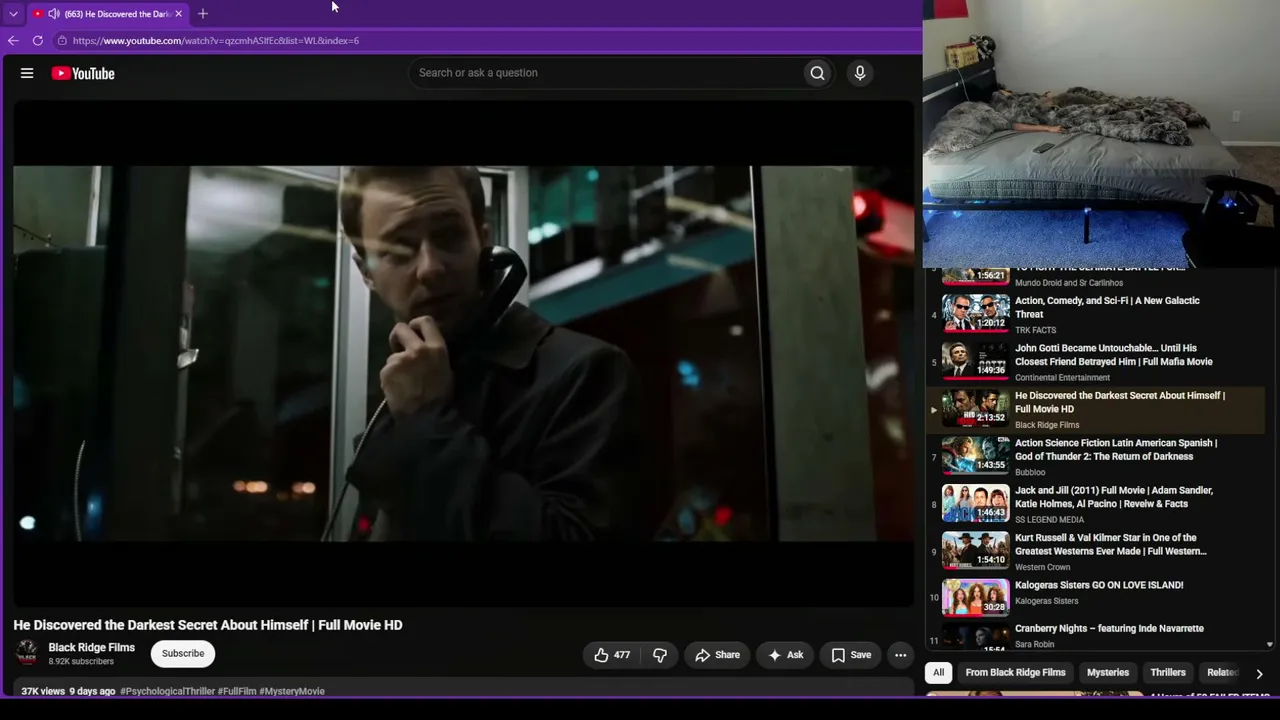The image size is (1280, 720).
Task: Like the video with thumbs up
Action: 611,655
